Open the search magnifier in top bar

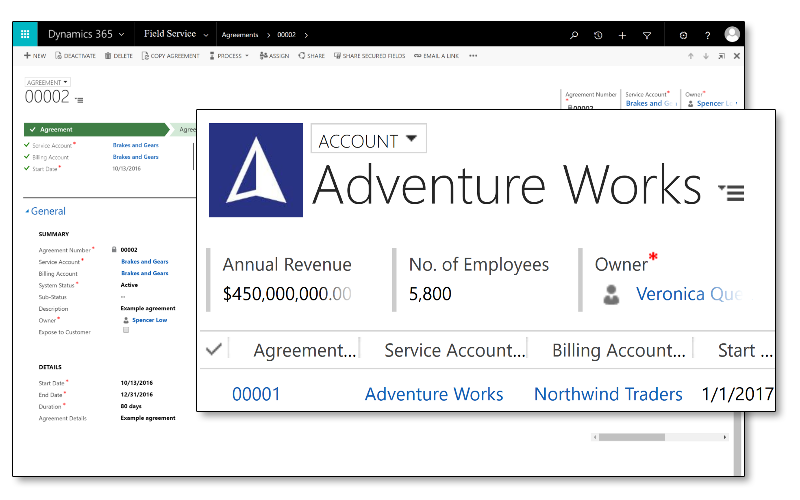(574, 35)
